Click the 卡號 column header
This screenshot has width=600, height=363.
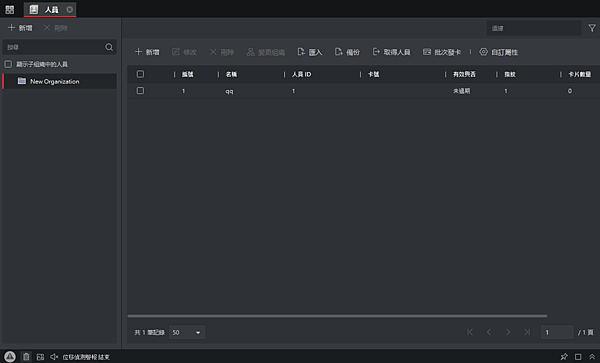point(373,74)
